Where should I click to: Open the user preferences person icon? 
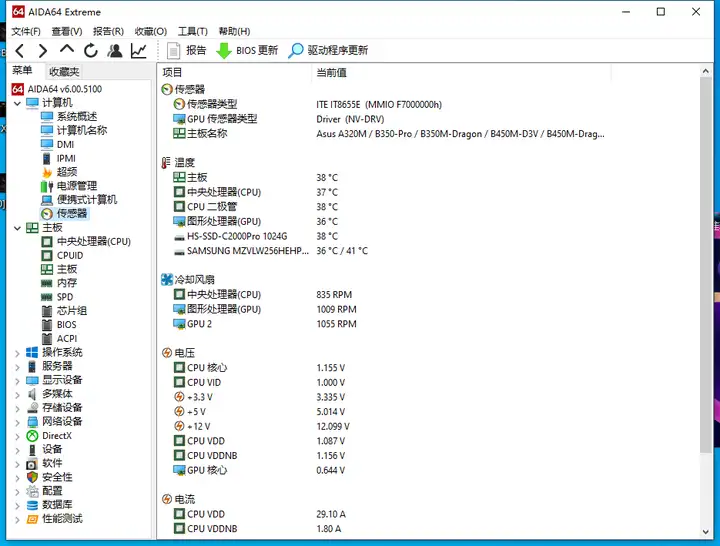click(115, 51)
